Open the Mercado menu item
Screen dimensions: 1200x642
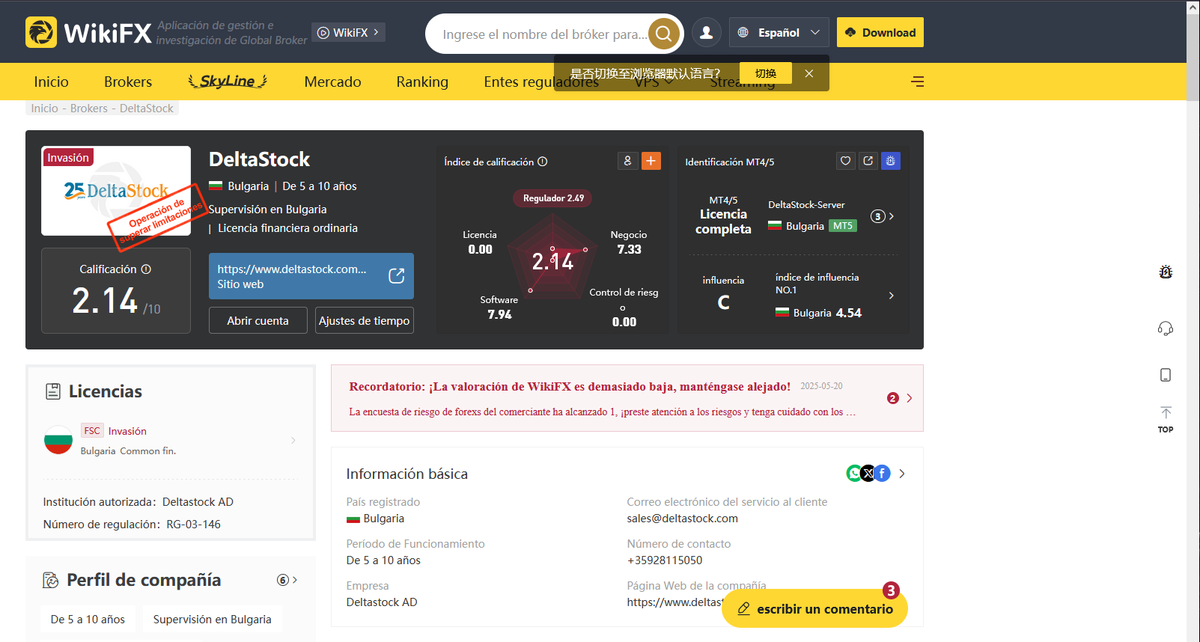(x=333, y=82)
